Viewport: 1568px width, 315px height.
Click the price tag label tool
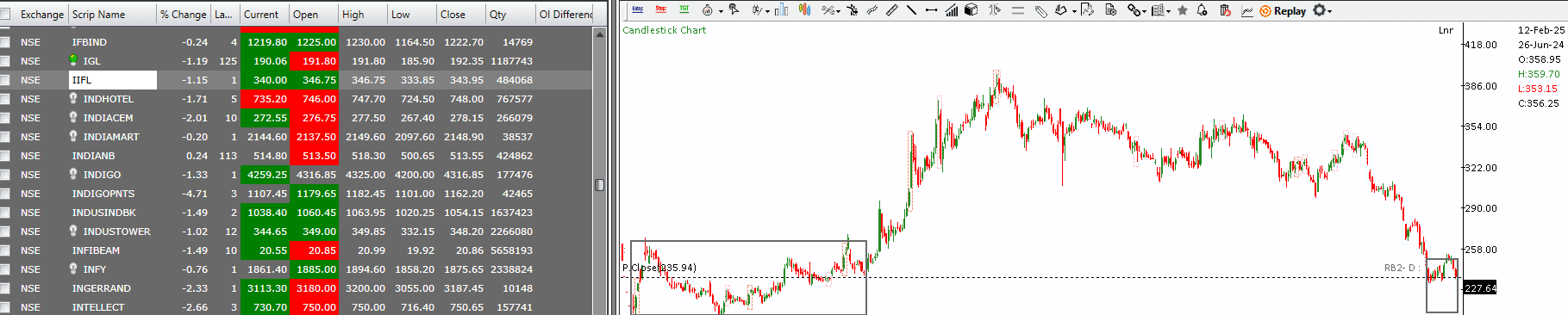(x=1040, y=11)
